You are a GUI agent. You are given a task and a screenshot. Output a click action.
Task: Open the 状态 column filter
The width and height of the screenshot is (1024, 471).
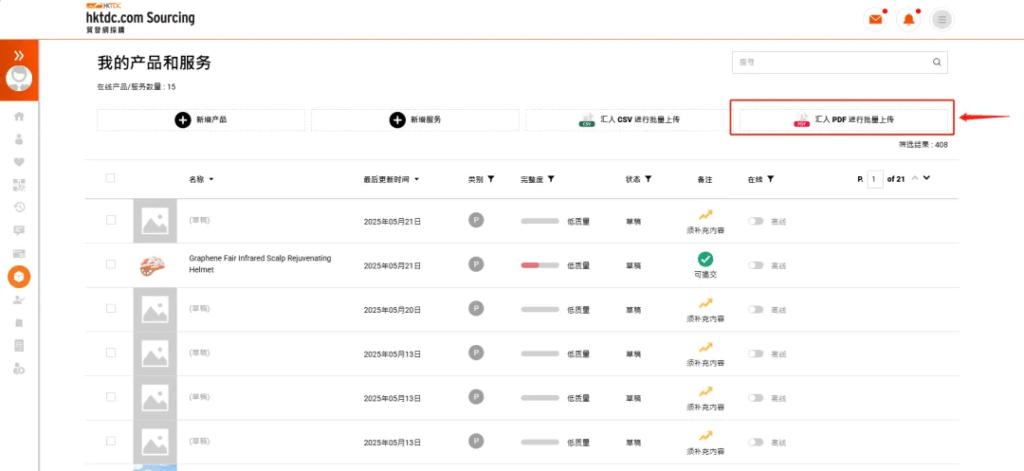click(x=648, y=178)
